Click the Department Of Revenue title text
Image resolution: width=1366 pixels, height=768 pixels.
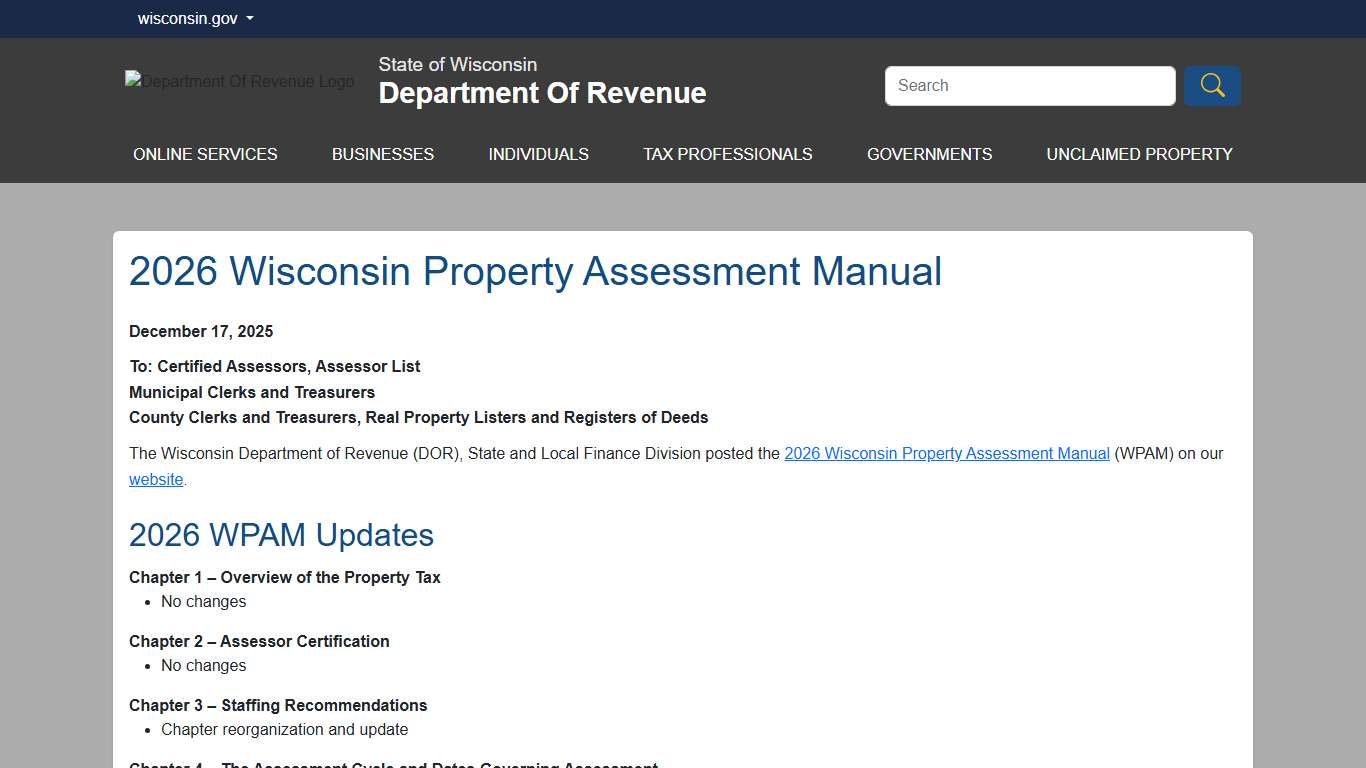(x=542, y=93)
